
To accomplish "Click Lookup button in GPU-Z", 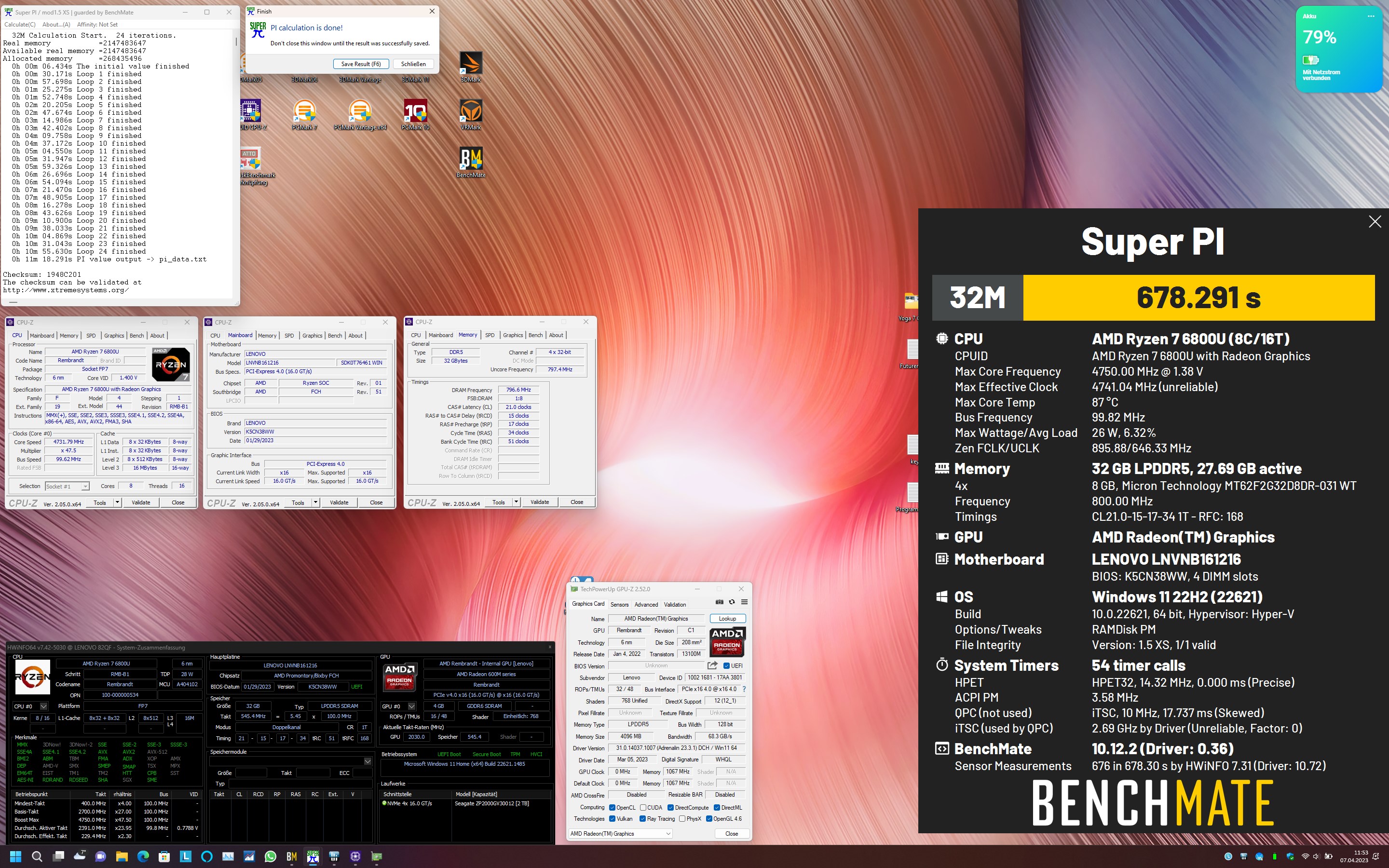I will (727, 618).
